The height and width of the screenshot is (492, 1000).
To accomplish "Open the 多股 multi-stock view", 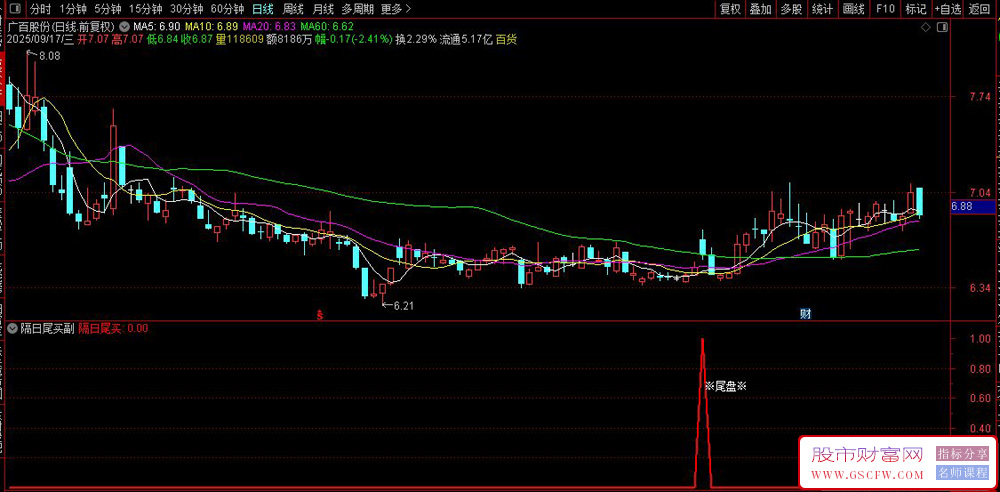I will pos(791,9).
